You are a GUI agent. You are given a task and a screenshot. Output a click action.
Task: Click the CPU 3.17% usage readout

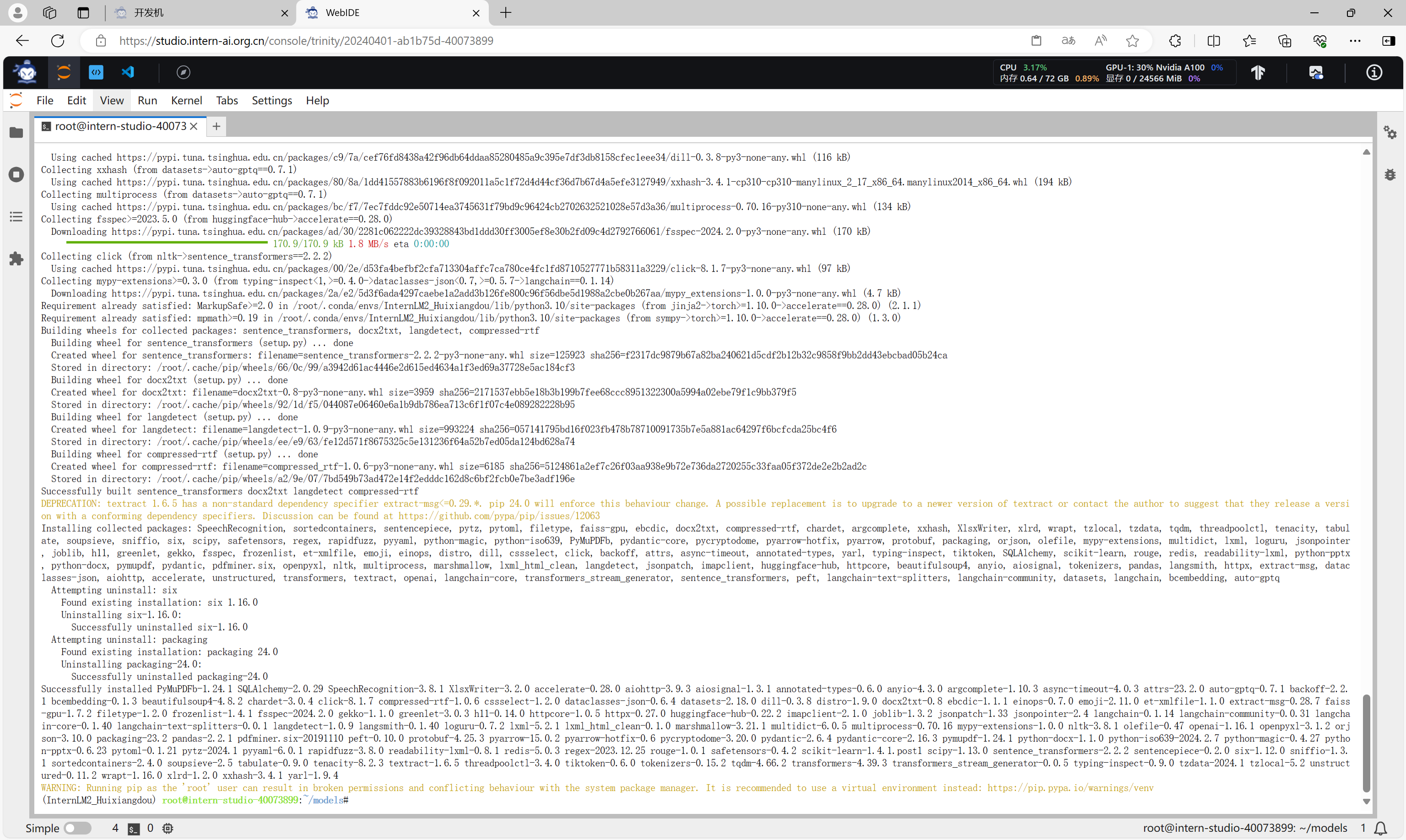coord(1022,67)
